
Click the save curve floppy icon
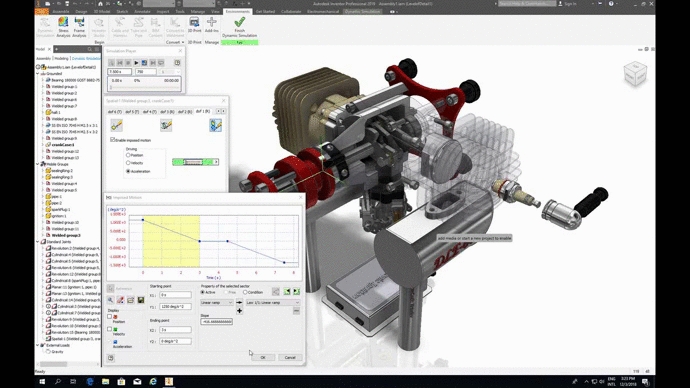pos(141,300)
